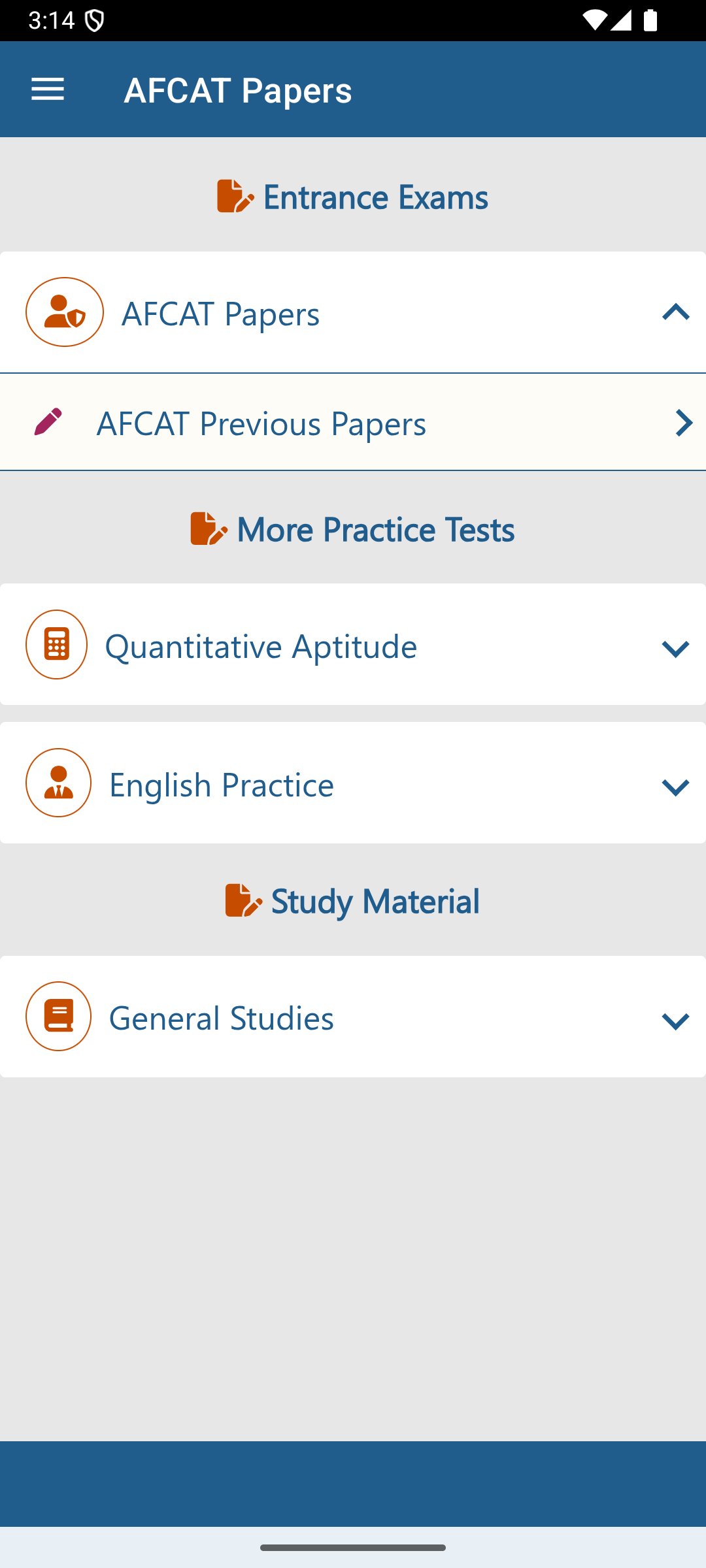Tap the AFCAT Papers shield-user icon
The image size is (706, 1568).
(x=65, y=312)
